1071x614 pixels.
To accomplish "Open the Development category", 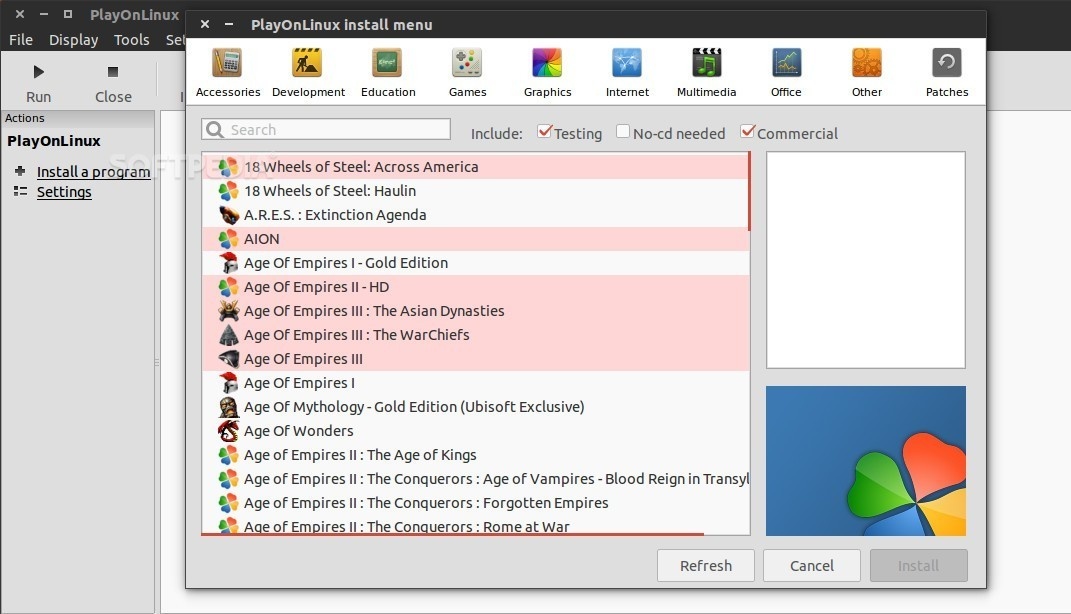I will click(308, 72).
